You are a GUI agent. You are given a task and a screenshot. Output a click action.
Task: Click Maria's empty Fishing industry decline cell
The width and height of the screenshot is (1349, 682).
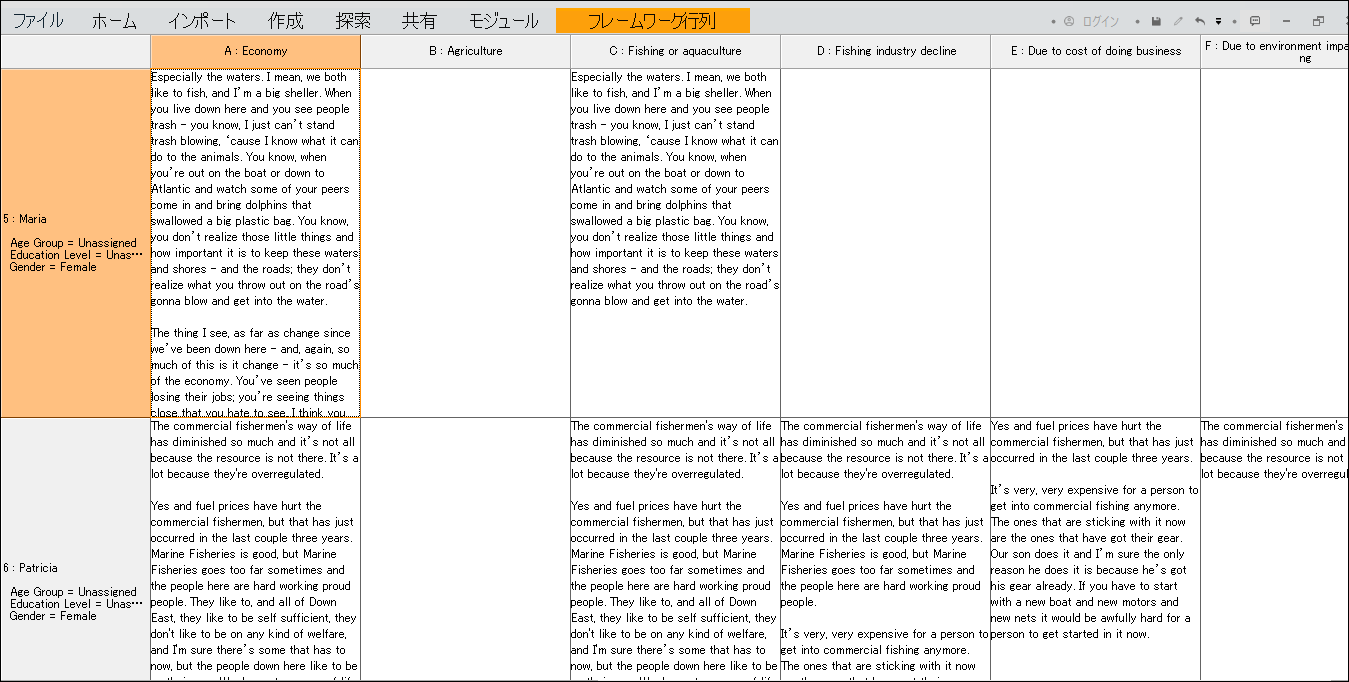click(885, 243)
